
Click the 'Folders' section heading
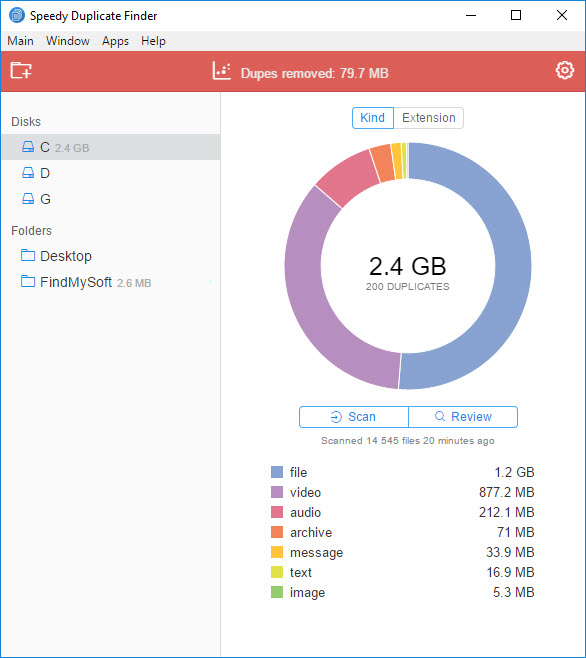31,231
